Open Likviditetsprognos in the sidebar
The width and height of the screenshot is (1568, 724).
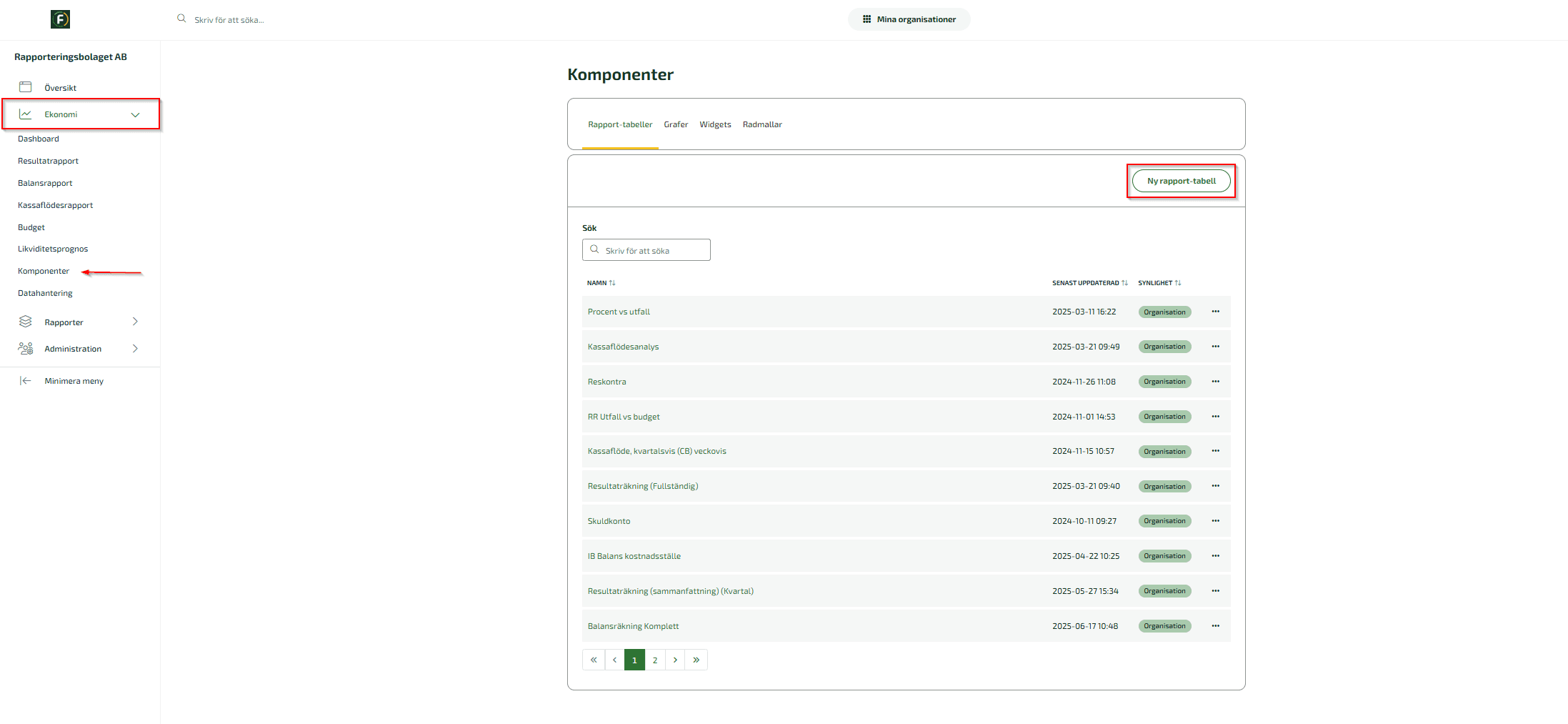(53, 249)
